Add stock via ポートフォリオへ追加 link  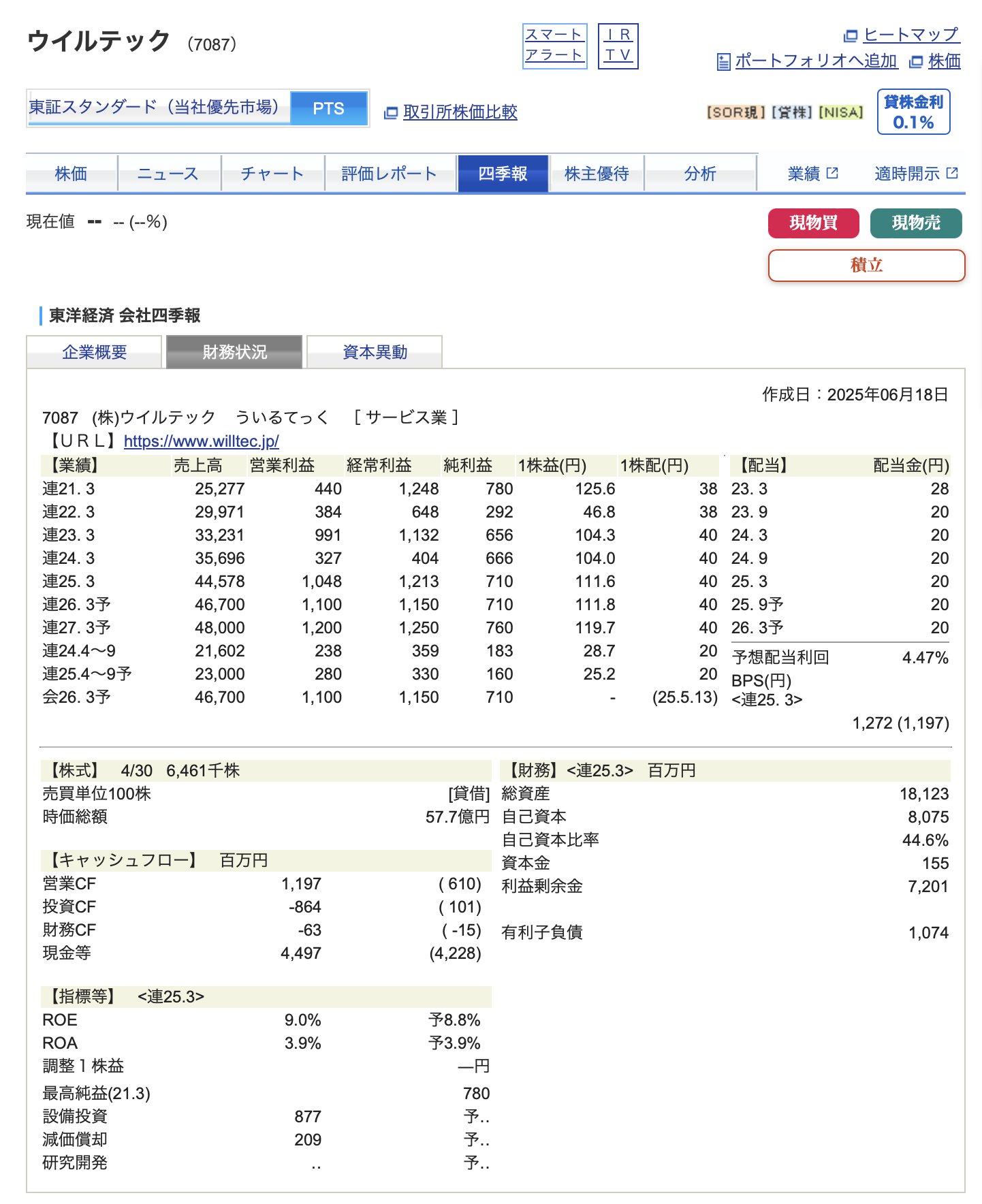point(816,61)
